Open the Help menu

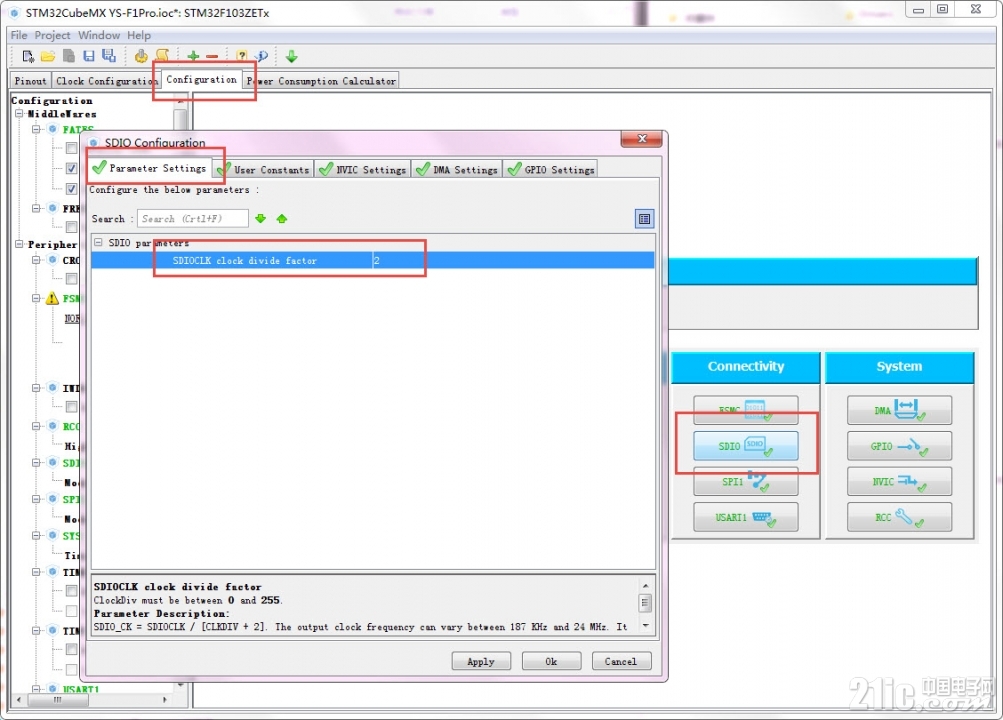tap(139, 35)
